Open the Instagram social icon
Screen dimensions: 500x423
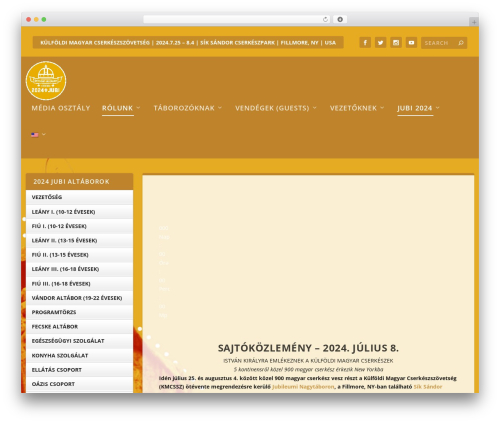(x=396, y=43)
